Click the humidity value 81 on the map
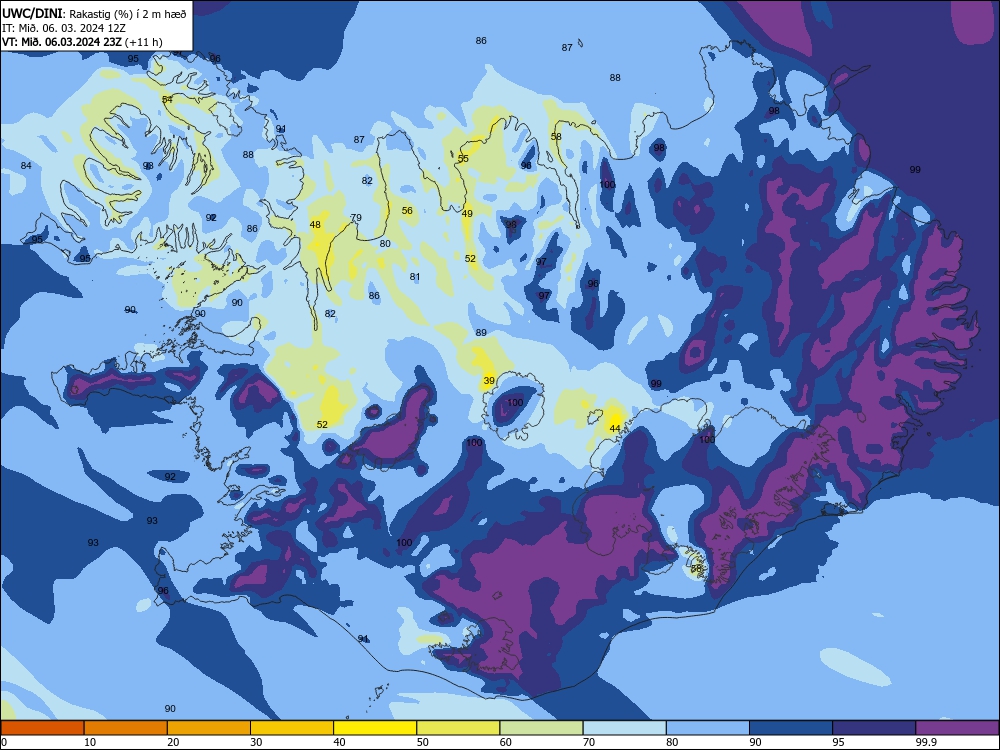1000x750 pixels. (415, 277)
